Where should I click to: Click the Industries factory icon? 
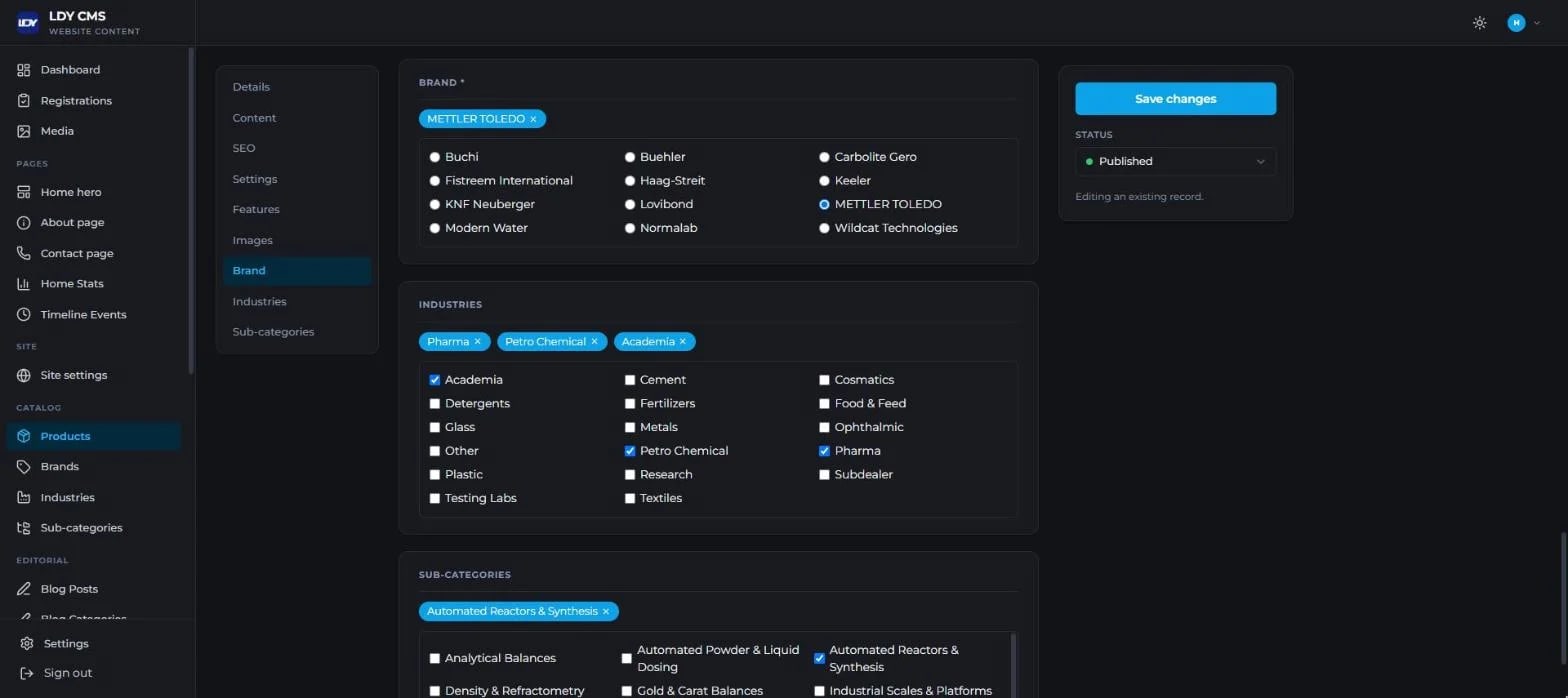click(x=24, y=498)
